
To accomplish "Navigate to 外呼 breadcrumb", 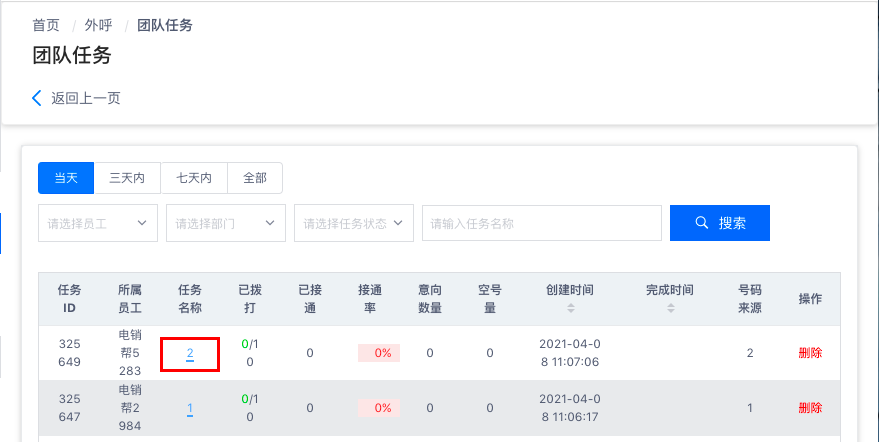I will [98, 25].
